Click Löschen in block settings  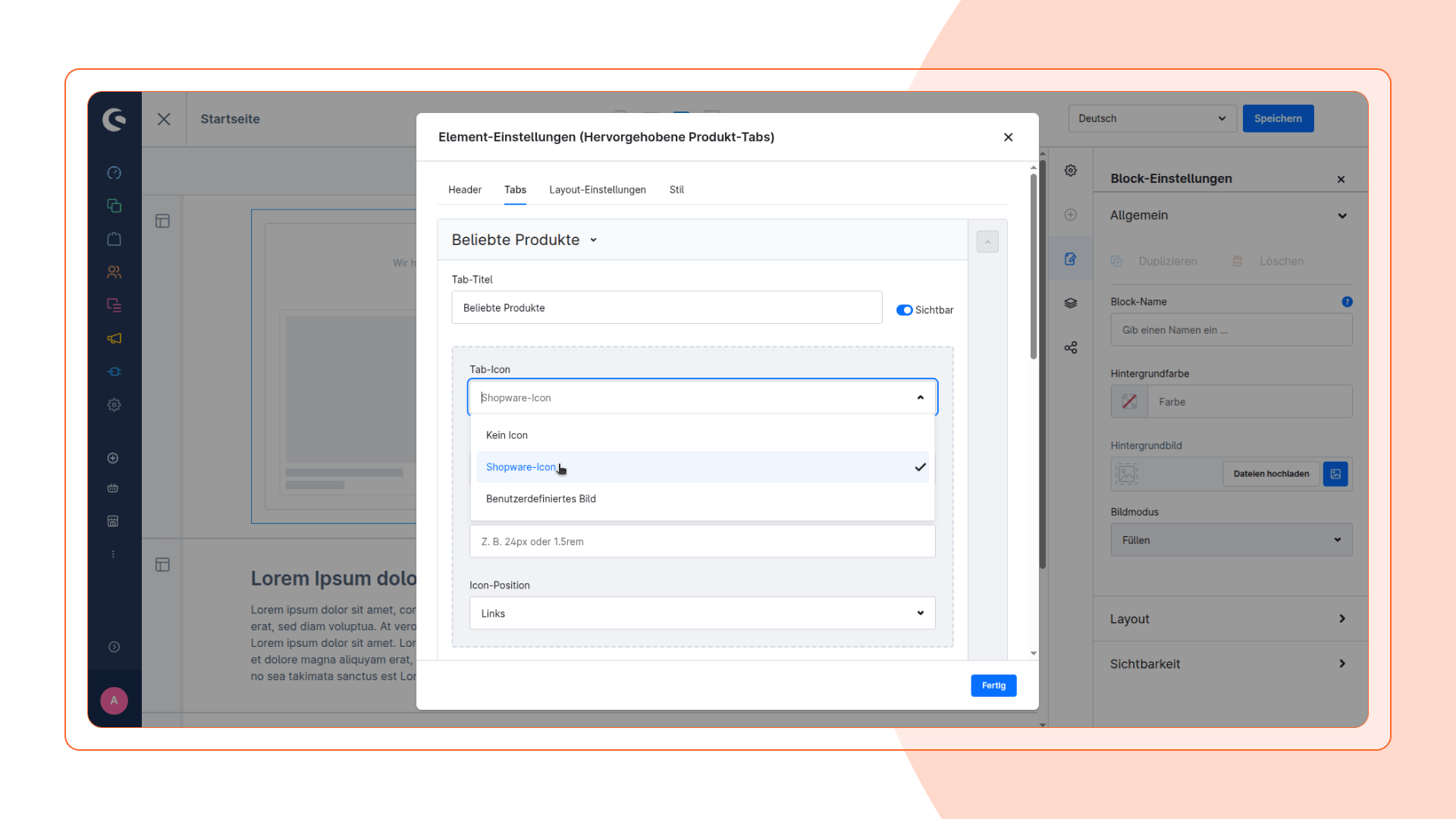[1268, 261]
